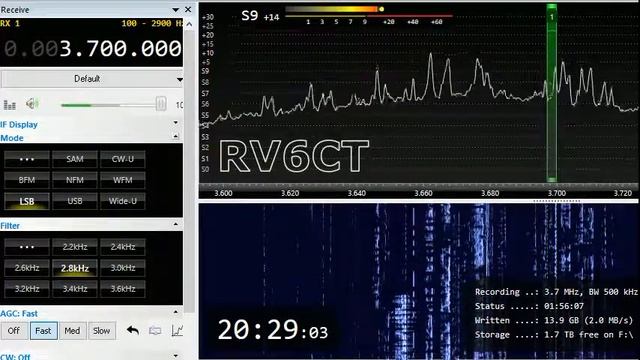The image size is (640, 360).
Task: Select CW-U mode
Action: tap(122, 159)
